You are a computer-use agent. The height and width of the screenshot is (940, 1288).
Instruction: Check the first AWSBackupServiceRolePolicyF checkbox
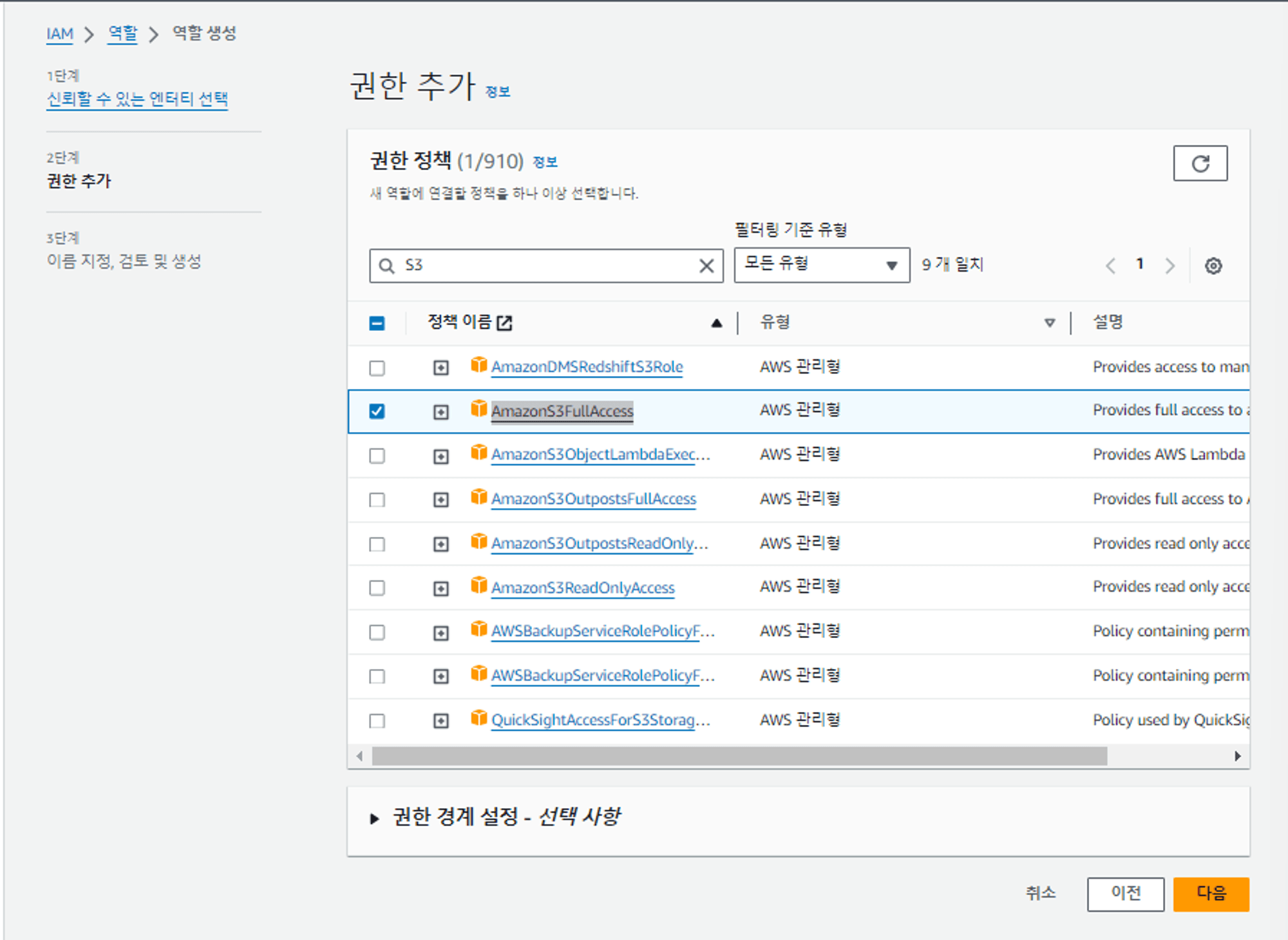click(x=377, y=632)
